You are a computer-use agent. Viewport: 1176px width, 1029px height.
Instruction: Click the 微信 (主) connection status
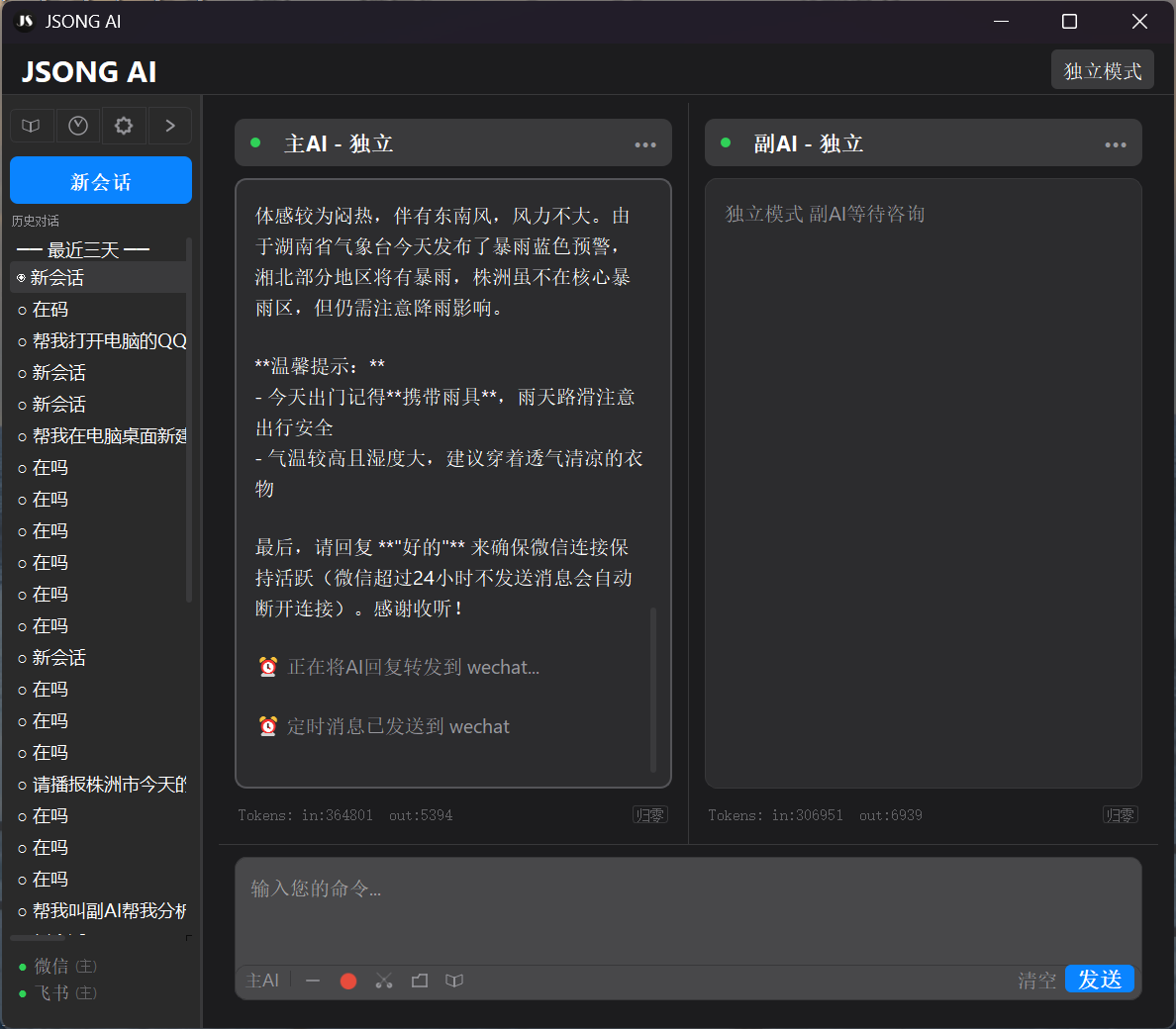click(57, 966)
